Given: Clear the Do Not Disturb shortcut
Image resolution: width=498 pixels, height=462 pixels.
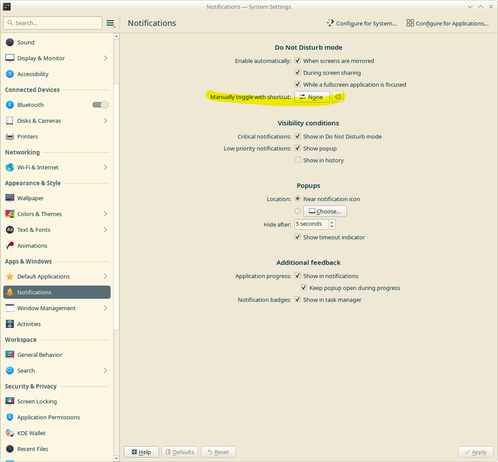Looking at the screenshot, I should coord(338,97).
